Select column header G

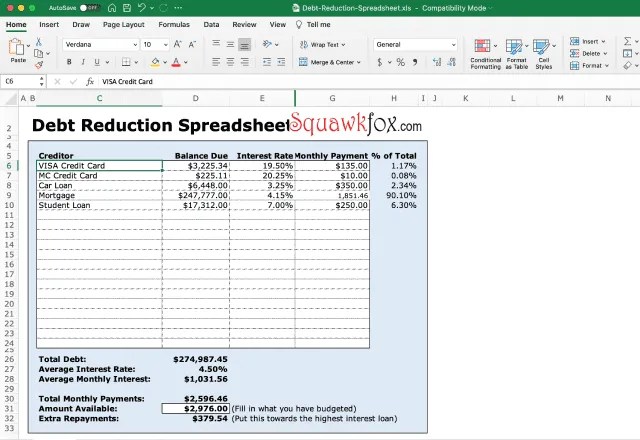(332, 98)
